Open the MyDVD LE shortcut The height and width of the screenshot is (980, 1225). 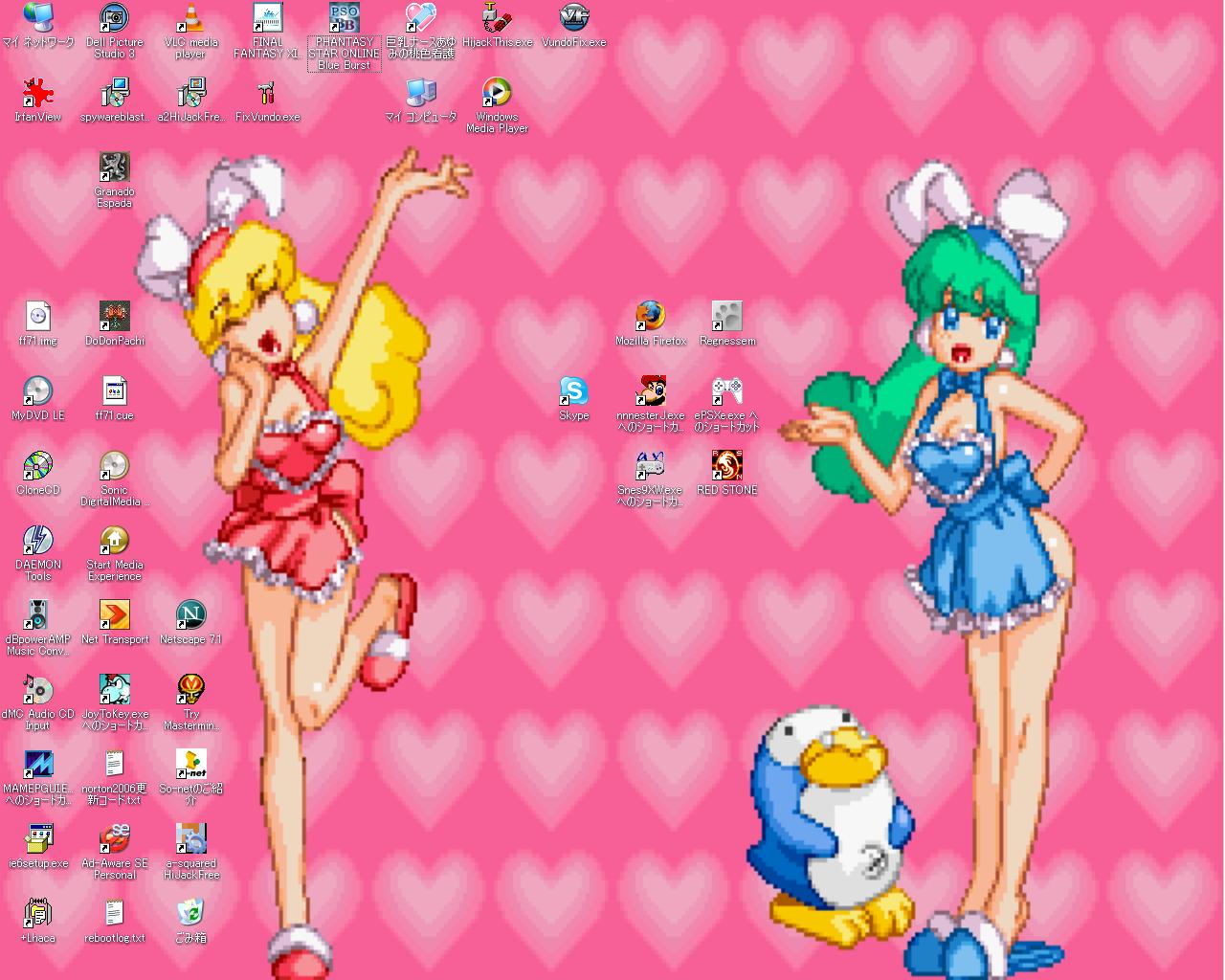pos(38,390)
